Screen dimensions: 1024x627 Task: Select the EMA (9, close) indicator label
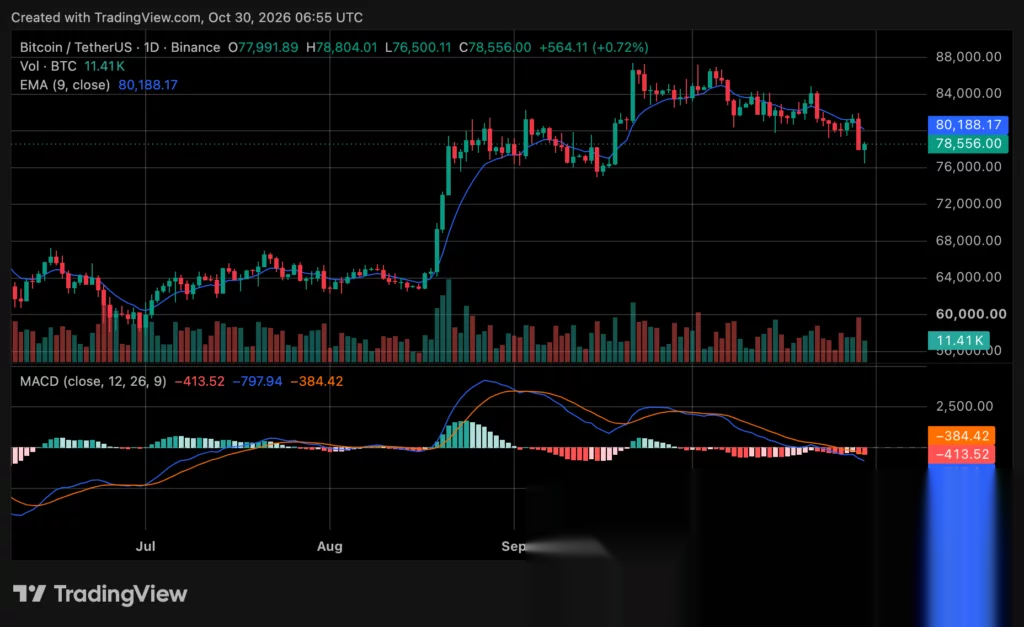point(65,85)
